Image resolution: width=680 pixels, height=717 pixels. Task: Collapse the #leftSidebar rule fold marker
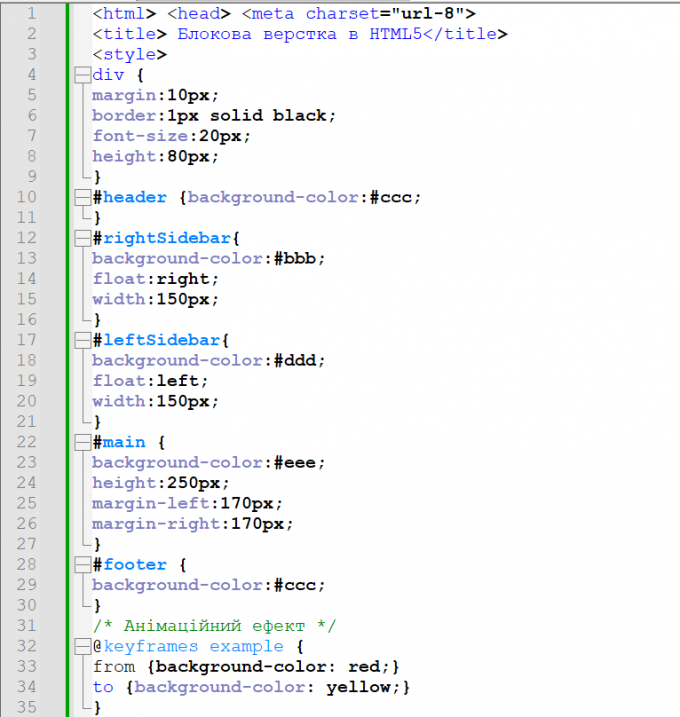(x=83, y=340)
